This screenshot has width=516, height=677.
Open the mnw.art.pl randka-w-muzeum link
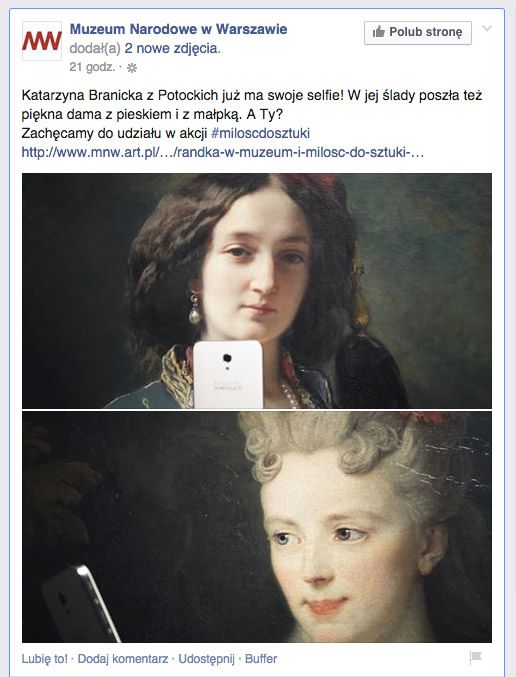(223, 152)
